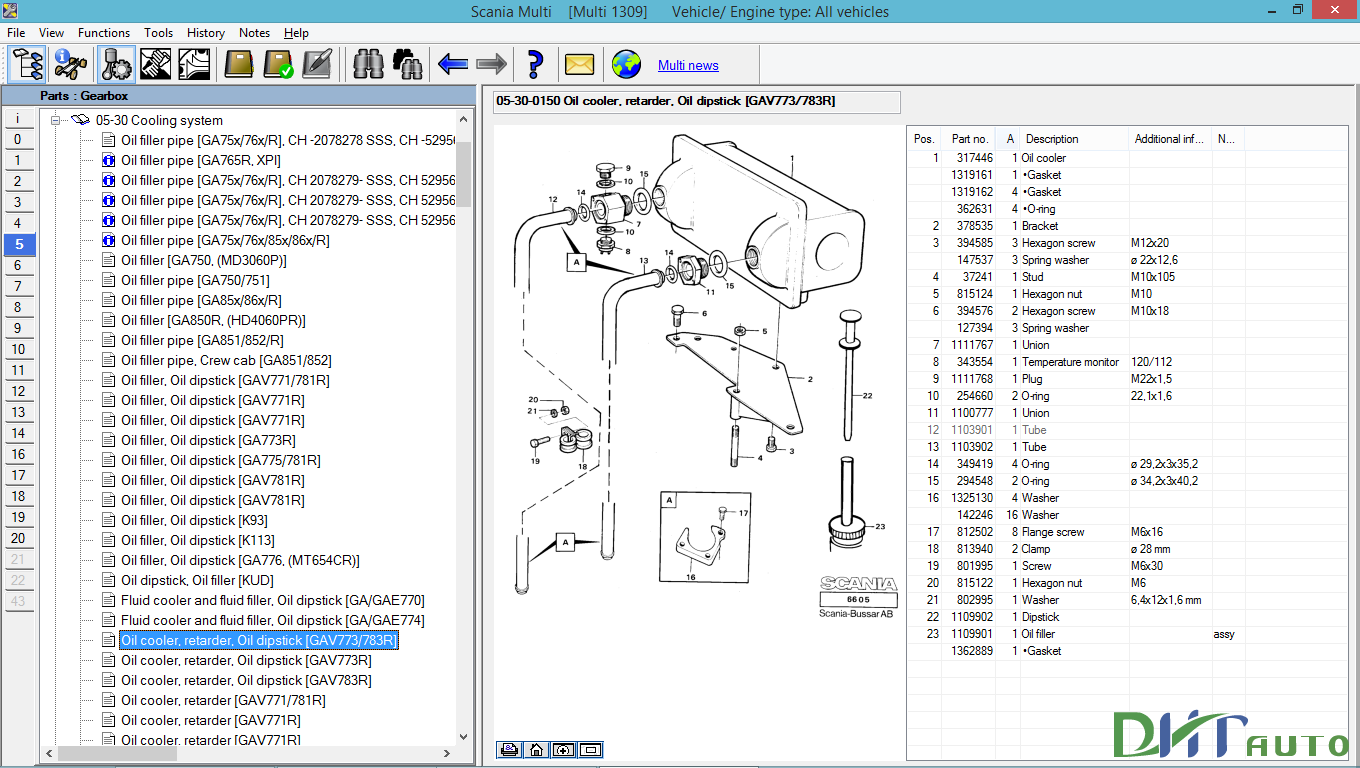
Task: Open the Functions menu
Action: coord(103,32)
